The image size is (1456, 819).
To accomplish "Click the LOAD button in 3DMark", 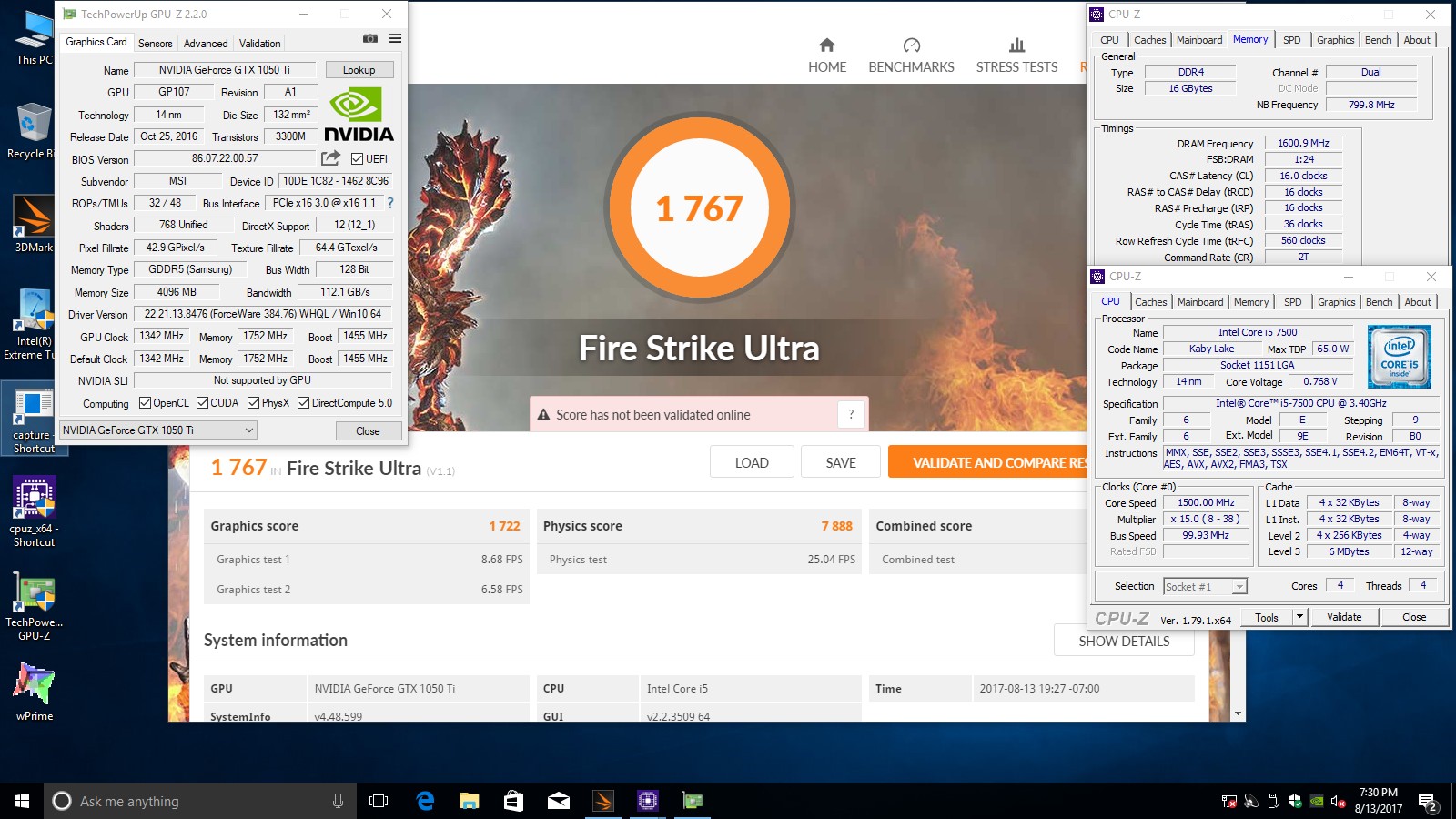I will click(x=752, y=462).
